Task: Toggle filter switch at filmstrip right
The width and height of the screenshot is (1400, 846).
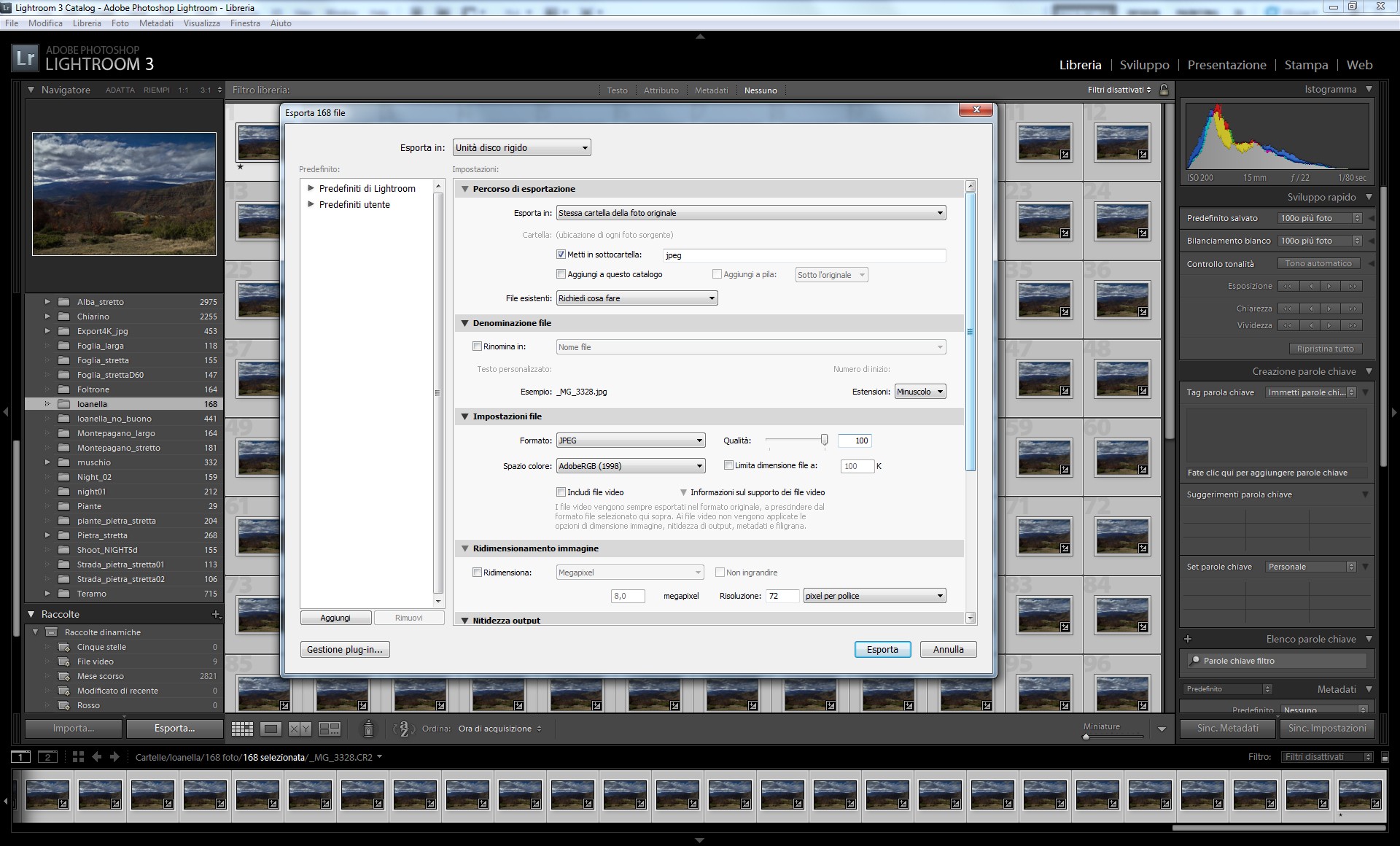Action: coord(1385,757)
